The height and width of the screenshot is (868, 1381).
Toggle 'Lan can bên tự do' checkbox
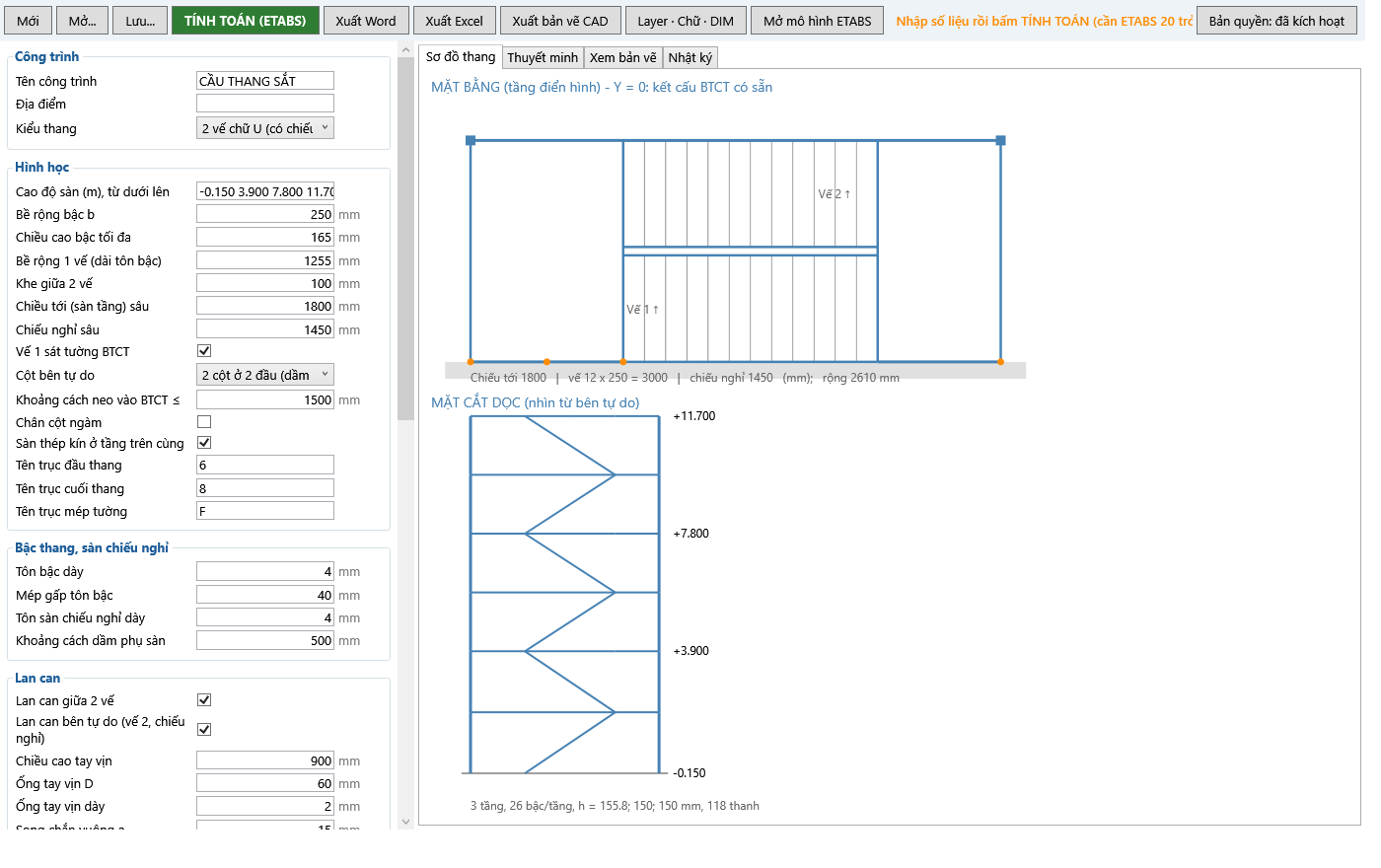pyautogui.click(x=204, y=730)
